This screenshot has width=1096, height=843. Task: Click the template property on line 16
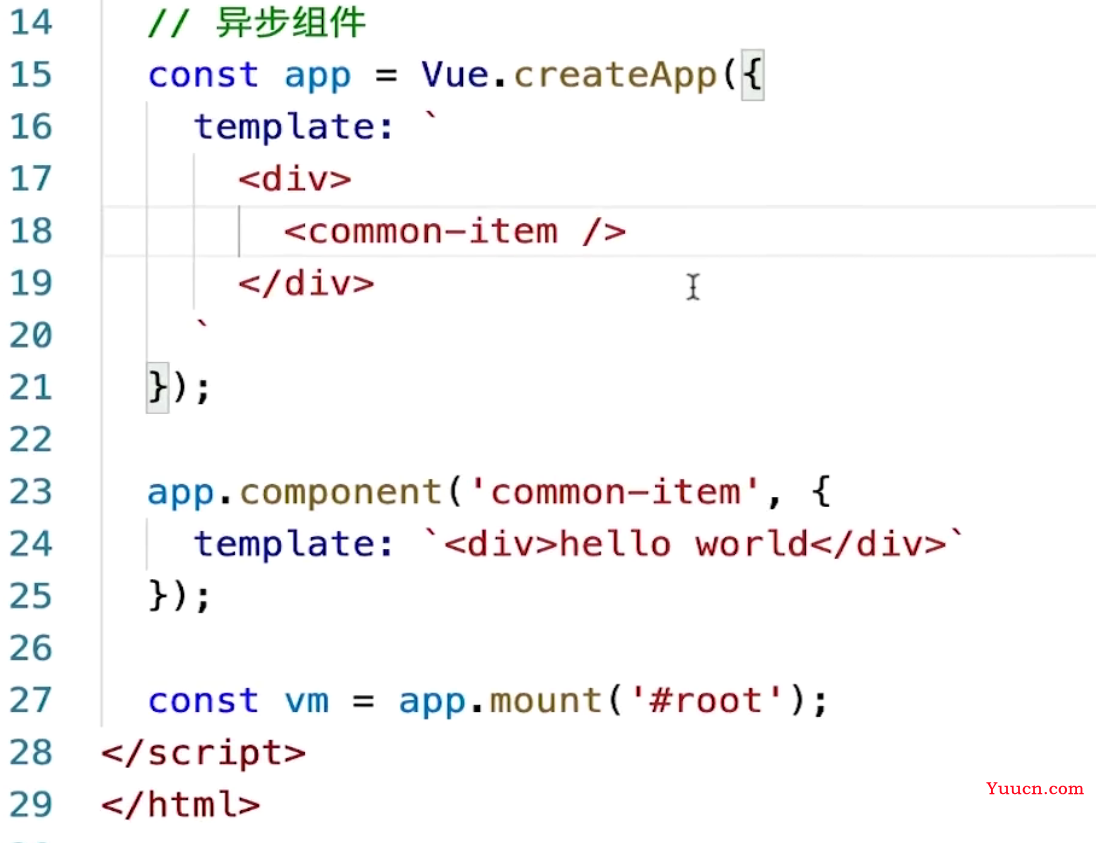coord(284,127)
